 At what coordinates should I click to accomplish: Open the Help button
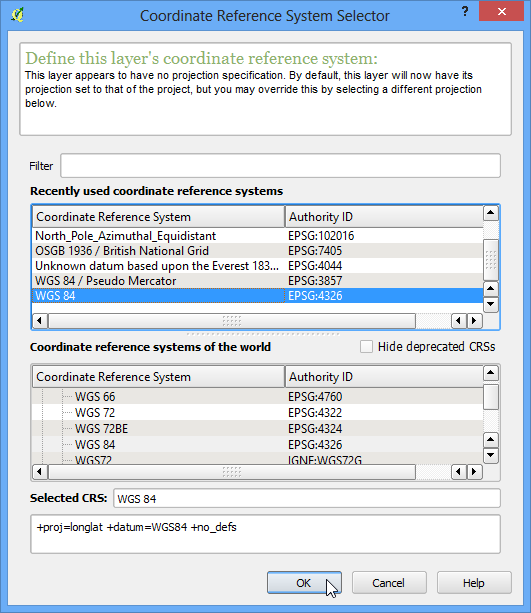pos(474,583)
